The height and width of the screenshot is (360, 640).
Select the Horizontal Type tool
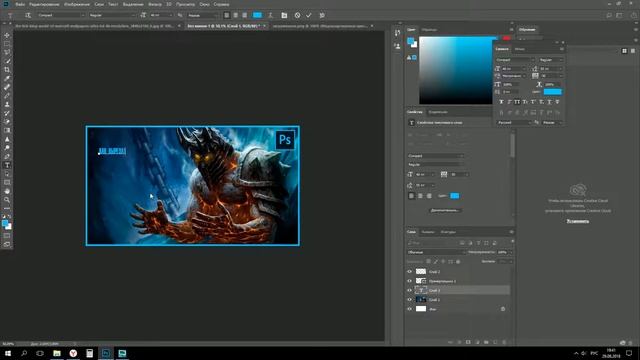point(7,165)
